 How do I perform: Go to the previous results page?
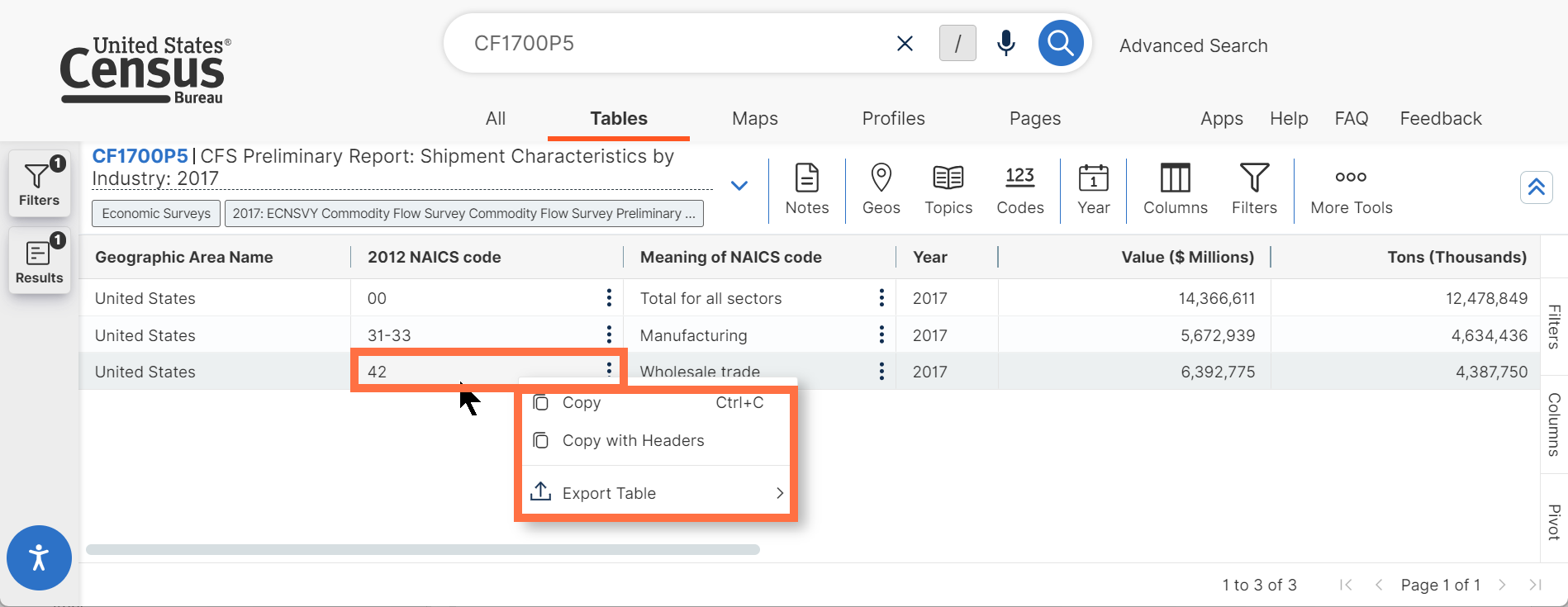[x=1379, y=585]
